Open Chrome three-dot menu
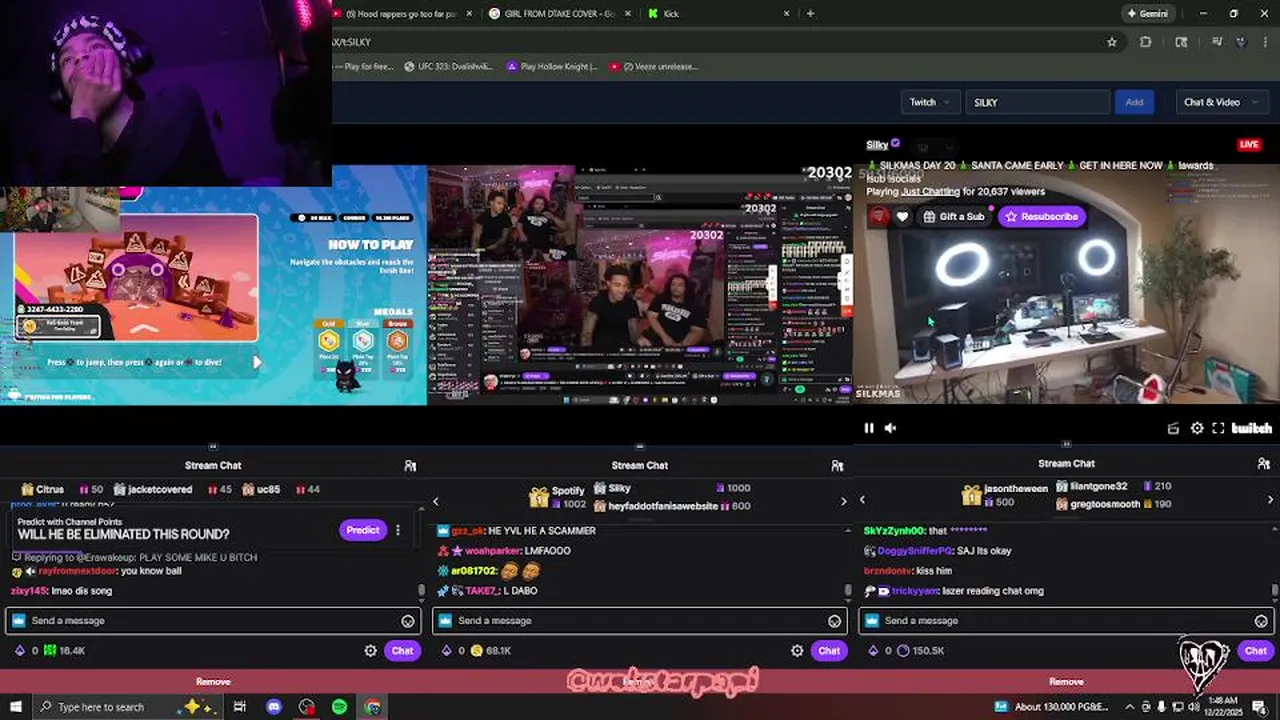This screenshot has height=720, width=1280. tap(1267, 42)
